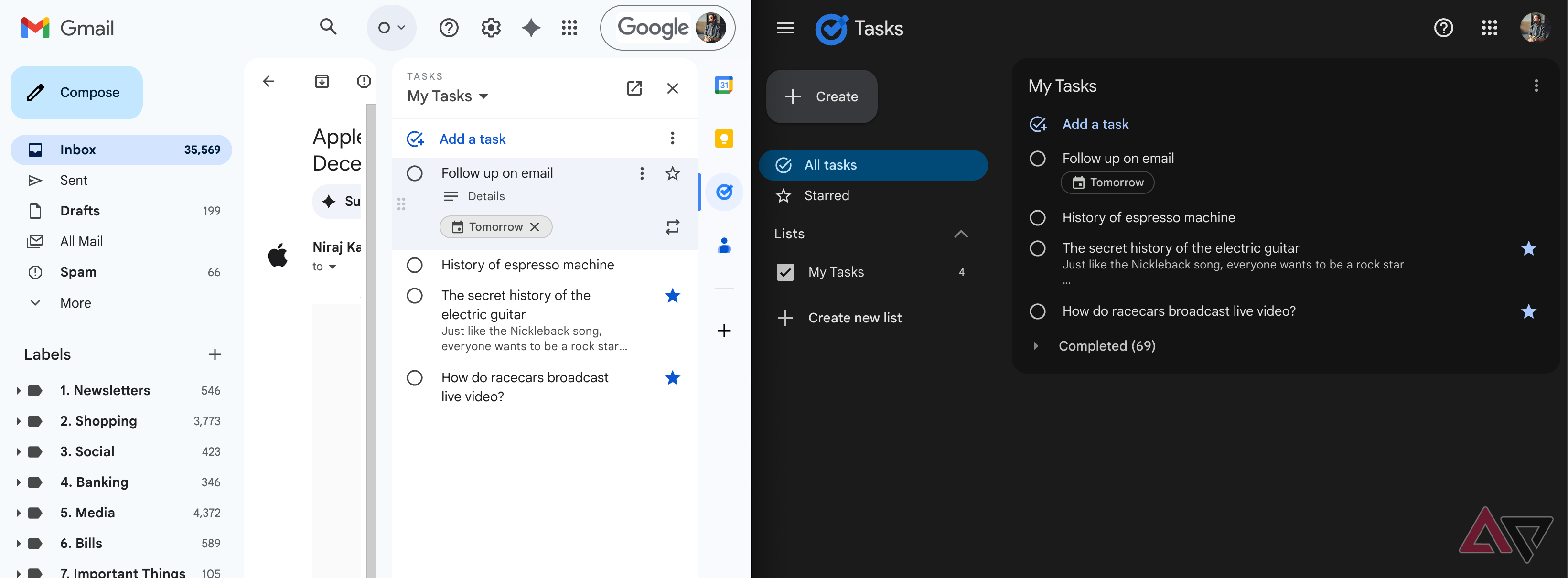
Task: Mark History of espresso machine complete in Gmail panel
Action: [415, 265]
